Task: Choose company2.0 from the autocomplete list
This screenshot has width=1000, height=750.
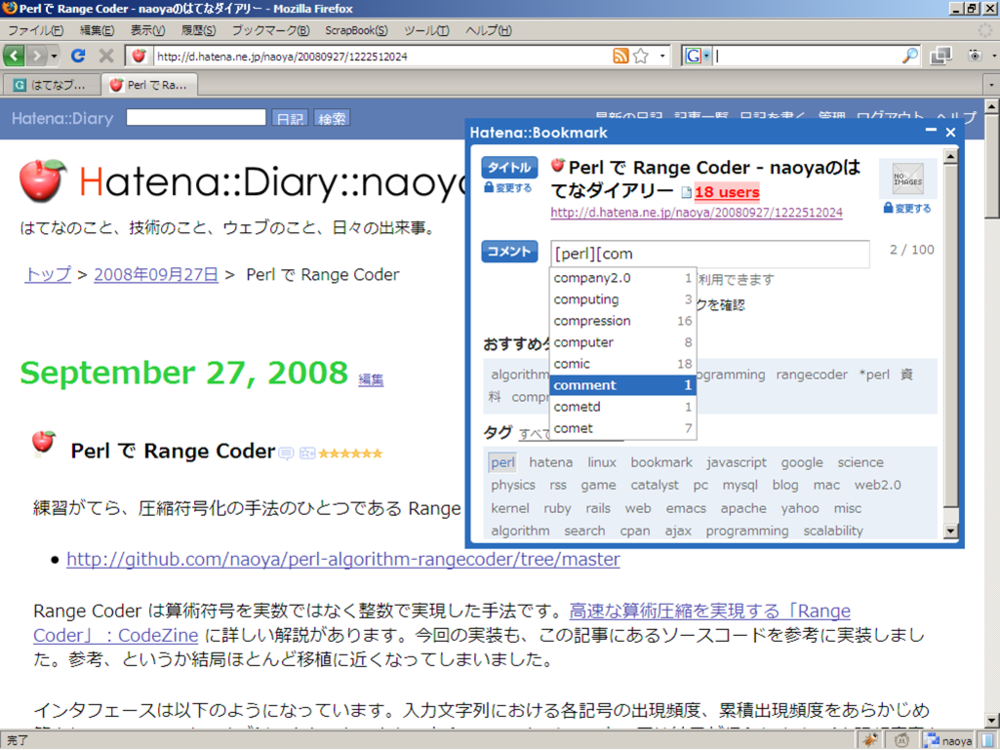Action: tap(622, 278)
